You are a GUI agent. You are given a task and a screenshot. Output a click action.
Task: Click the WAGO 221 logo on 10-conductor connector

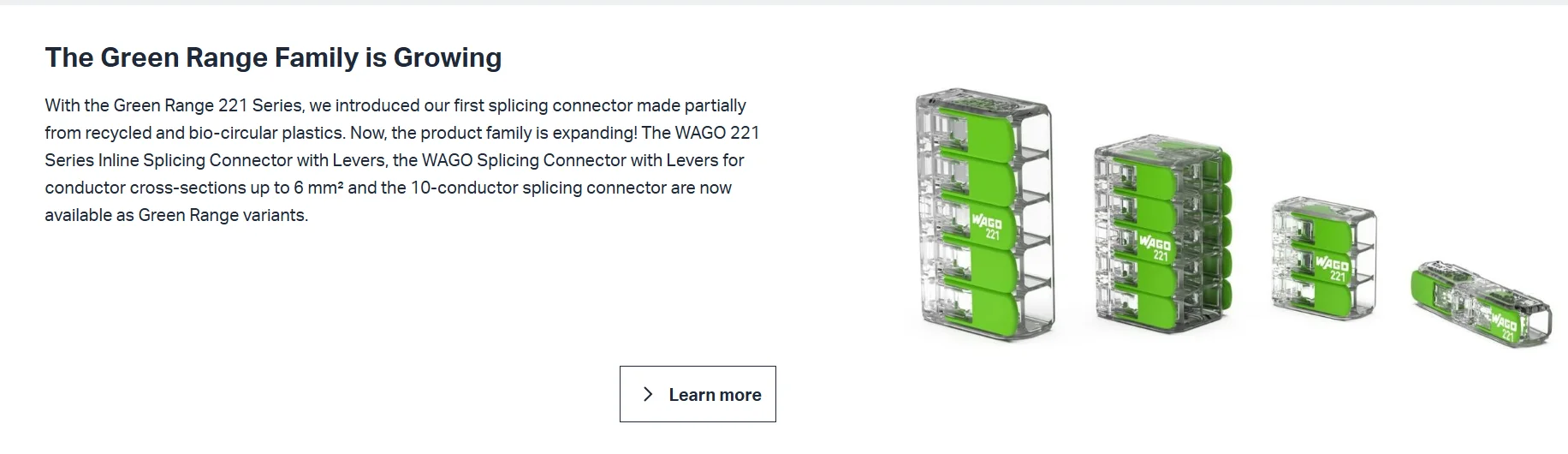coord(1155,248)
